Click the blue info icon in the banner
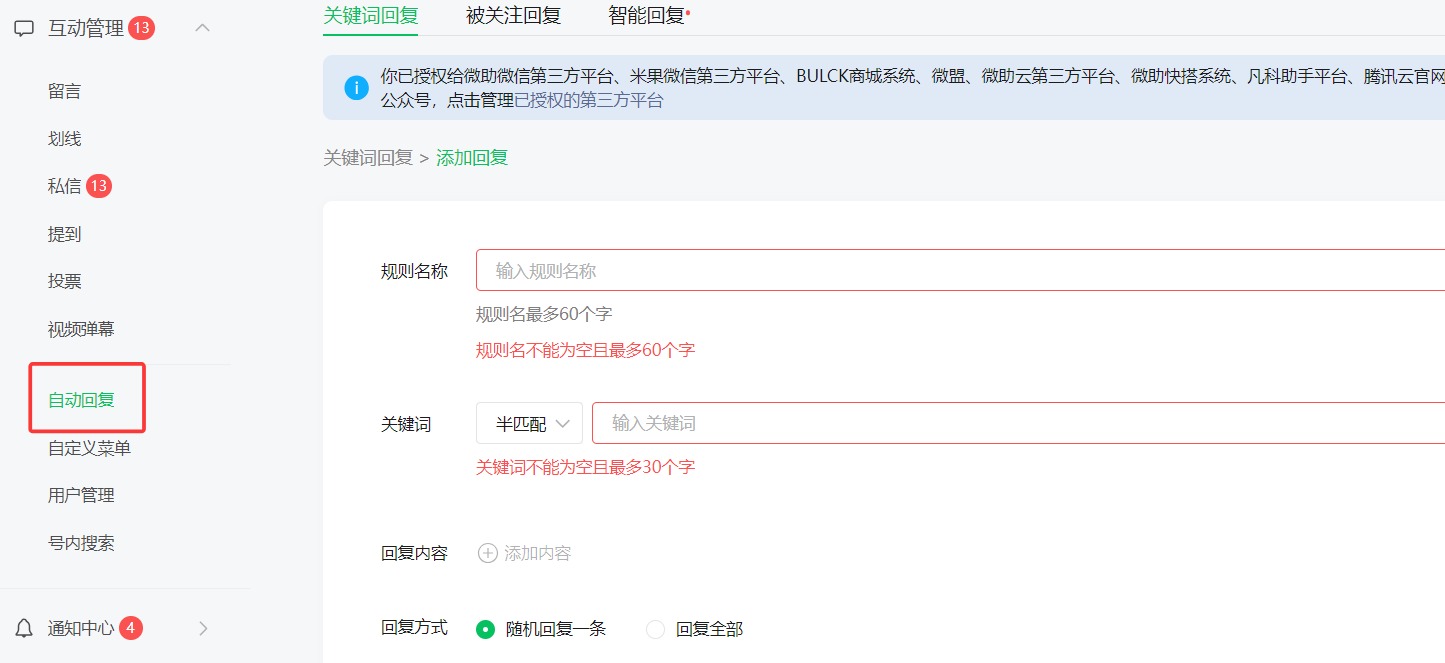The height and width of the screenshot is (663, 1445). click(356, 88)
